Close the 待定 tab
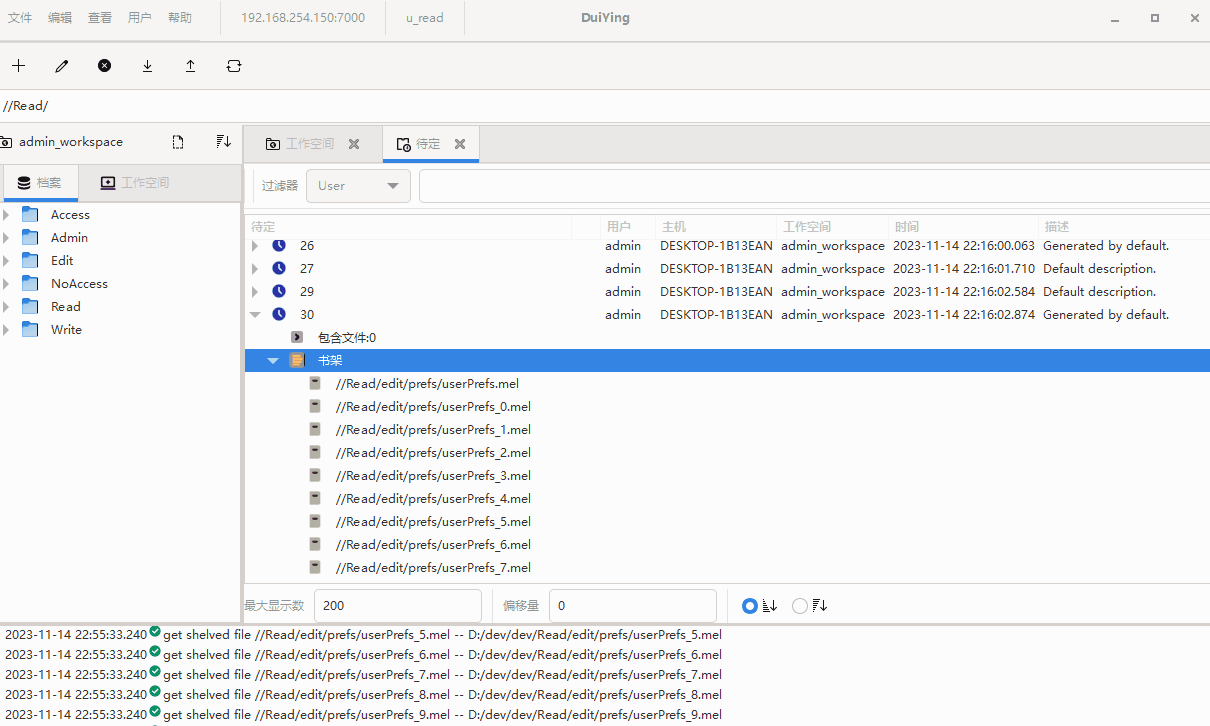Image resolution: width=1210 pixels, height=726 pixels. pyautogui.click(x=460, y=144)
